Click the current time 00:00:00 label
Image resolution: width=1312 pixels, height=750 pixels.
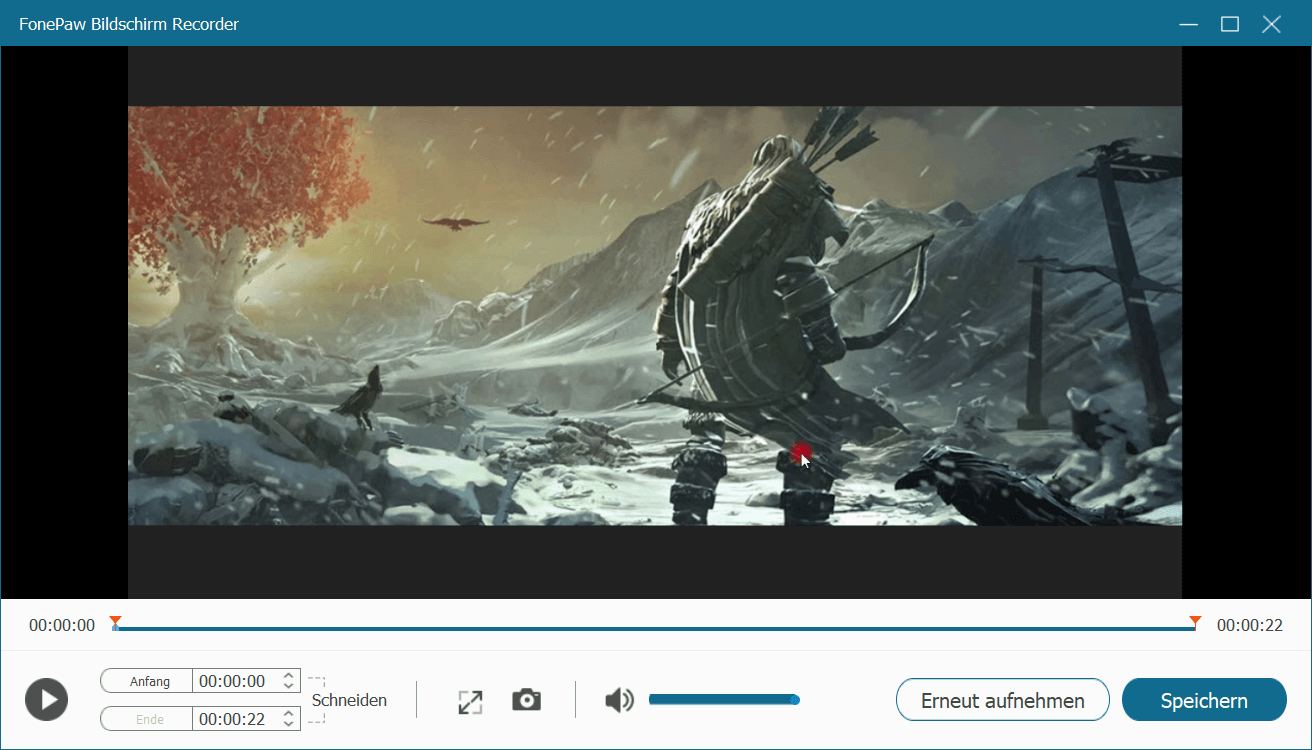[62, 626]
